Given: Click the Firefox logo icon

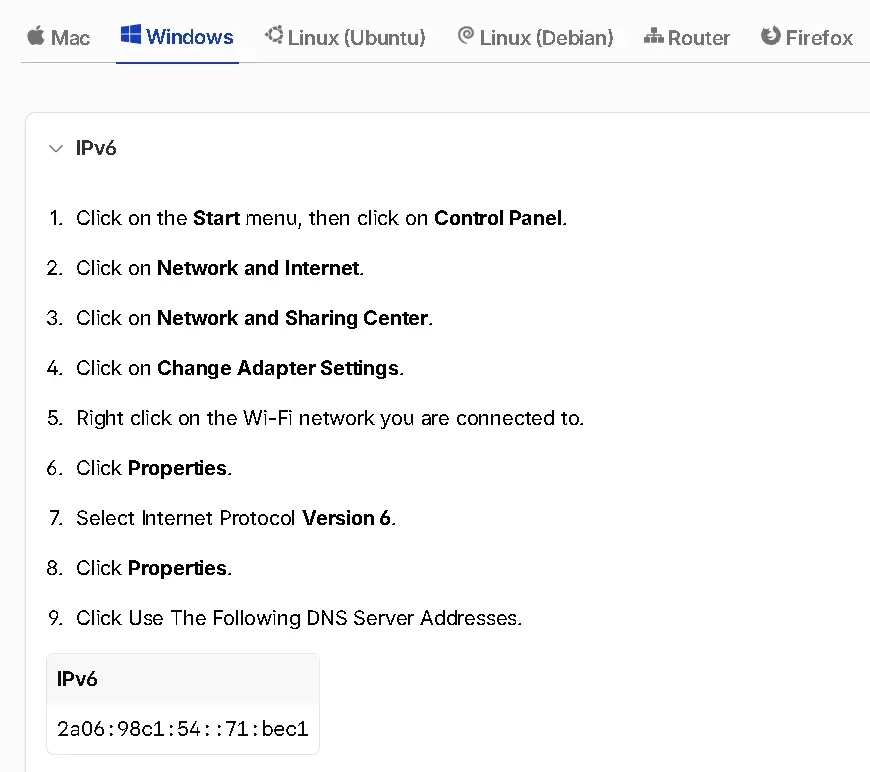Looking at the screenshot, I should click(770, 36).
